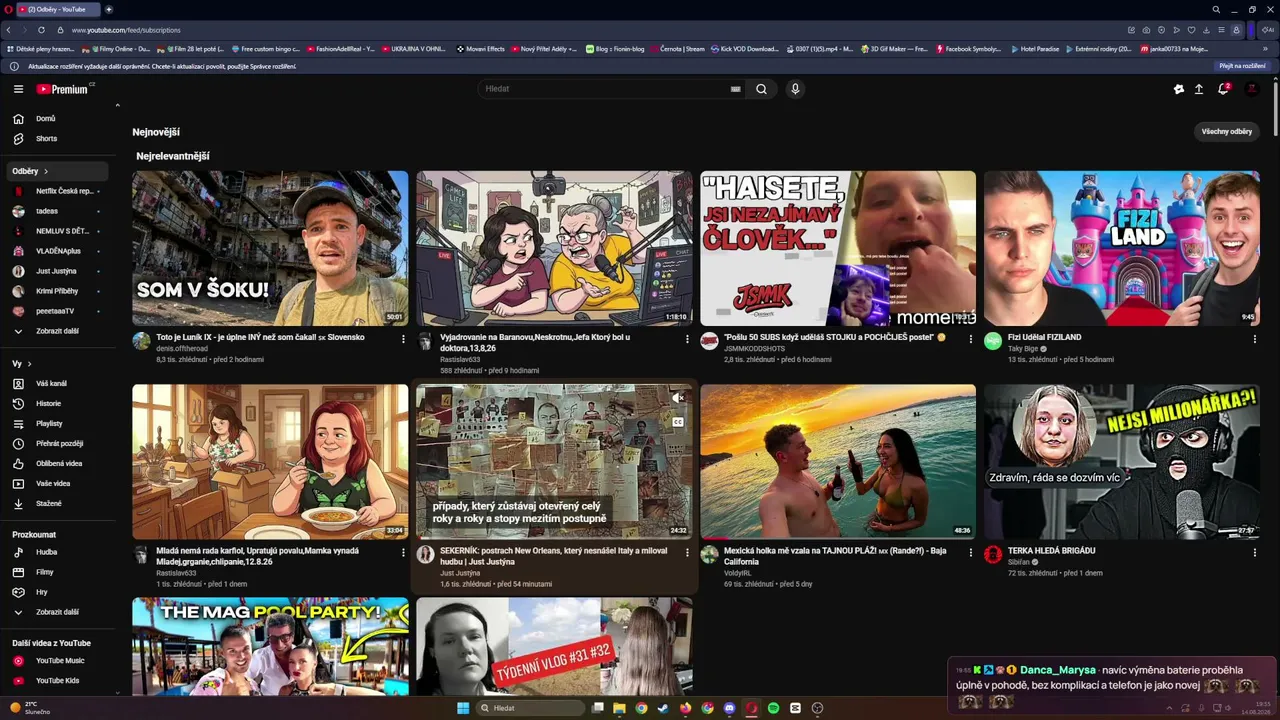Viewport: 1280px width, 720px height.
Task: Open tadeas channel from subscriptions
Action: tap(58, 211)
